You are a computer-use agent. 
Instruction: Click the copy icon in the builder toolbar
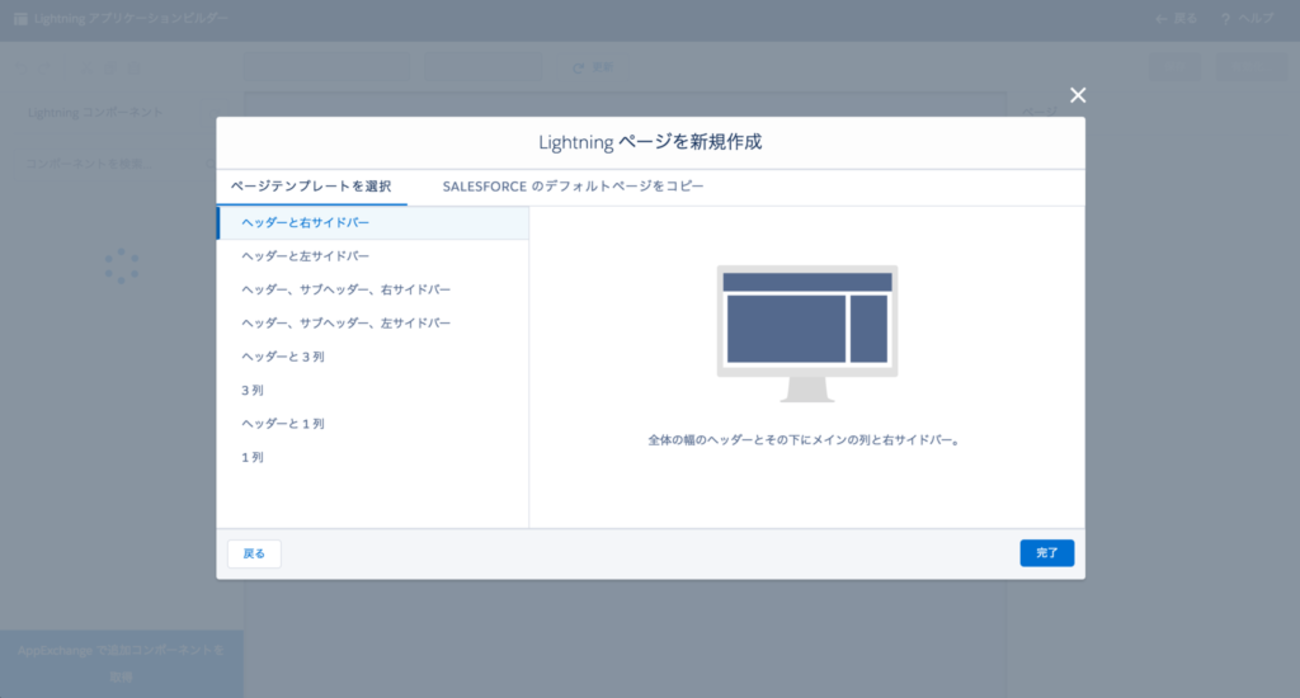111,69
